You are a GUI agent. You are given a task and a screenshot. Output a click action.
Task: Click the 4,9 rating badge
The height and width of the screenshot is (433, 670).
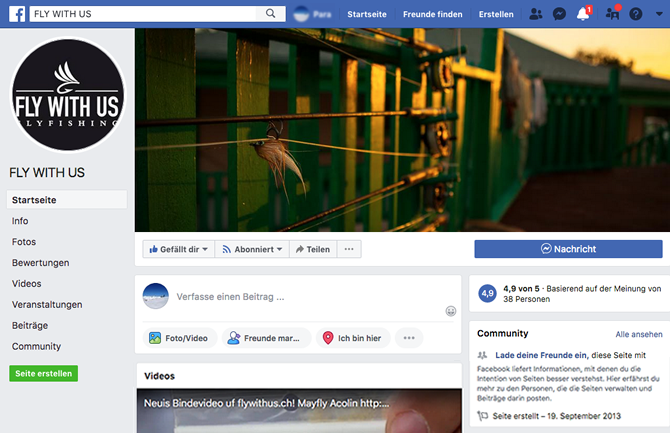pos(488,293)
